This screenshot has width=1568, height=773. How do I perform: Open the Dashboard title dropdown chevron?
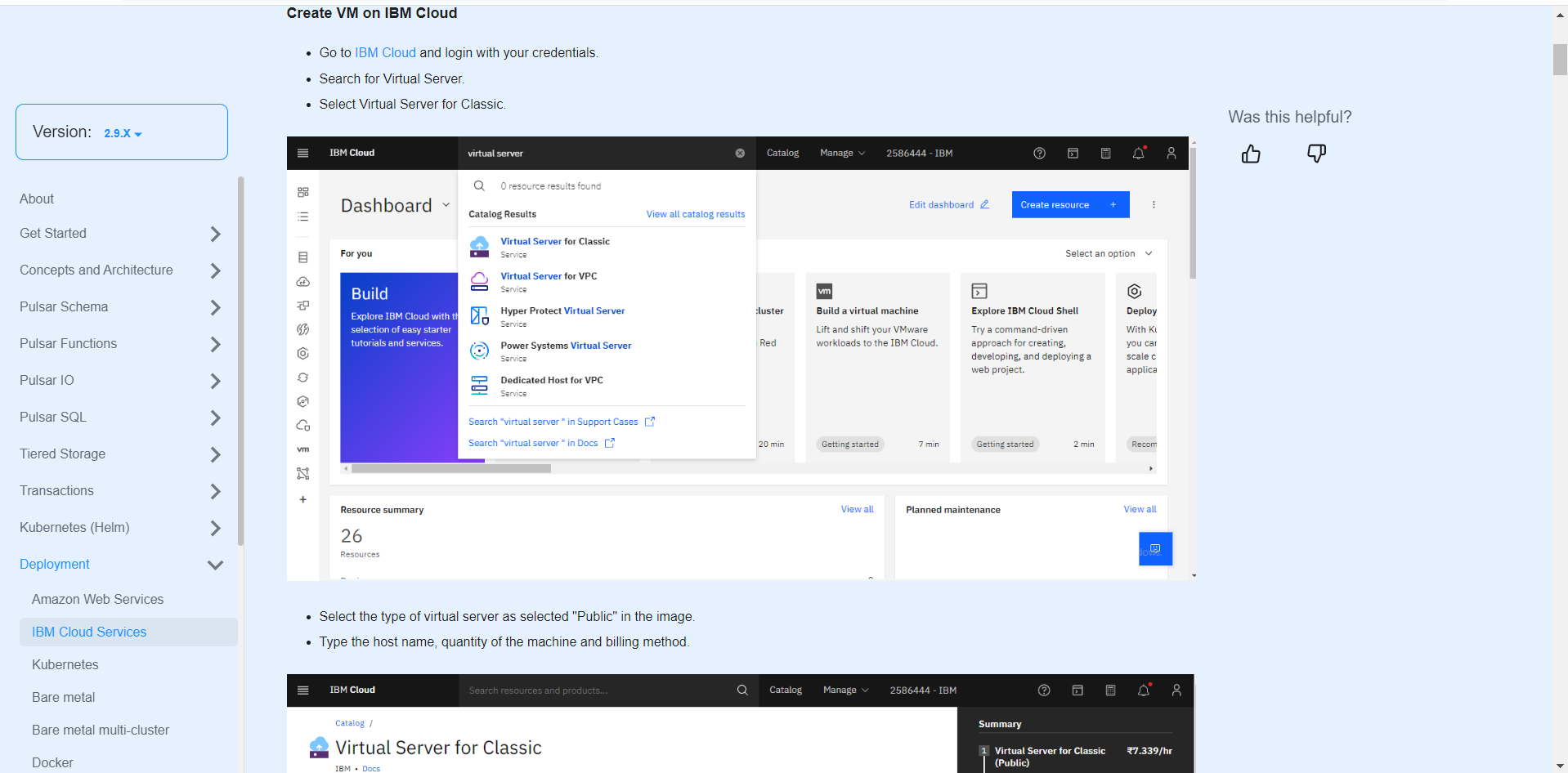446,204
